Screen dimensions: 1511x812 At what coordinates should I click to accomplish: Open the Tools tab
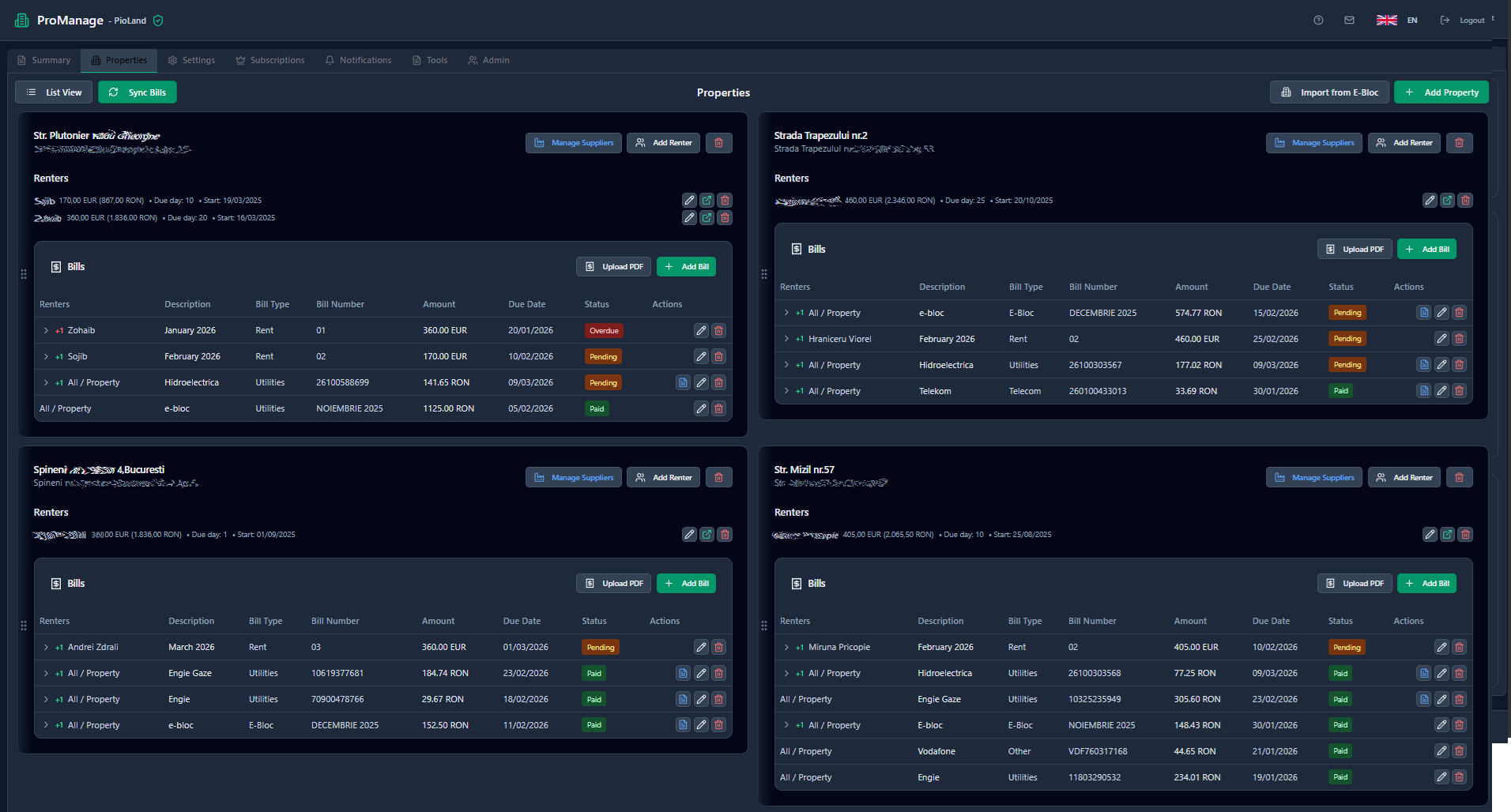coord(429,60)
